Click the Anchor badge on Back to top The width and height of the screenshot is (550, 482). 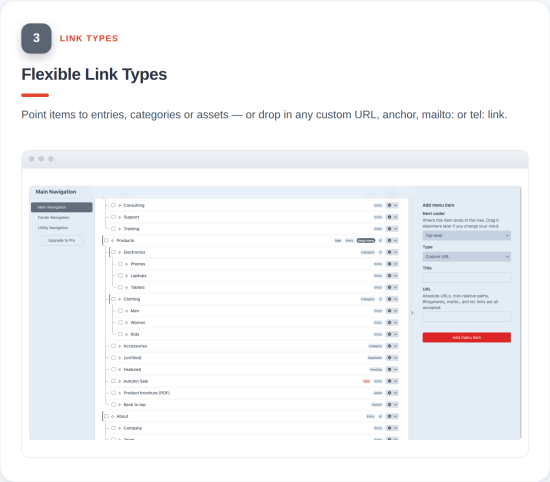[377, 405]
